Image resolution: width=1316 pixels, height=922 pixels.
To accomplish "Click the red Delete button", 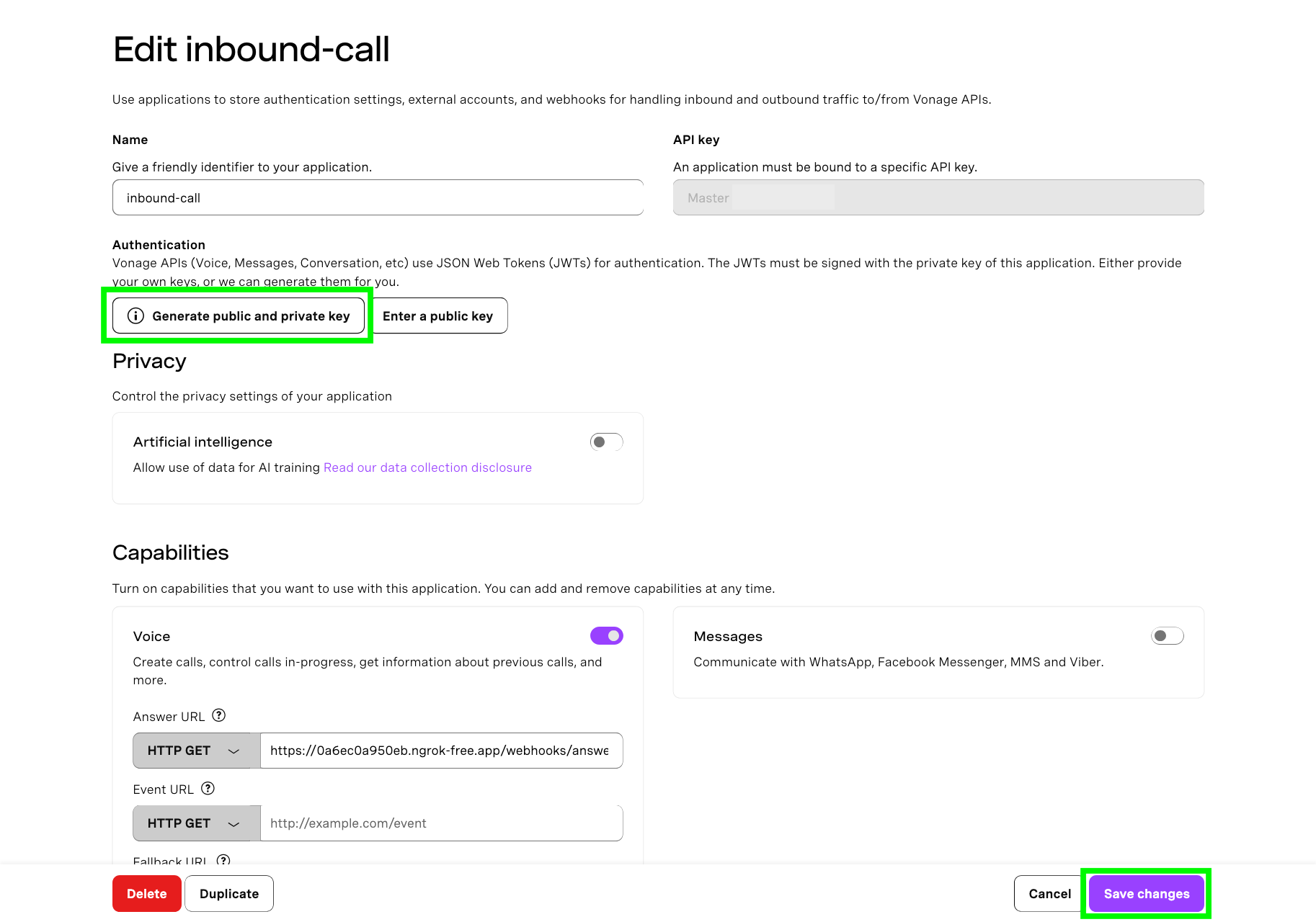I will pyautogui.click(x=146, y=893).
